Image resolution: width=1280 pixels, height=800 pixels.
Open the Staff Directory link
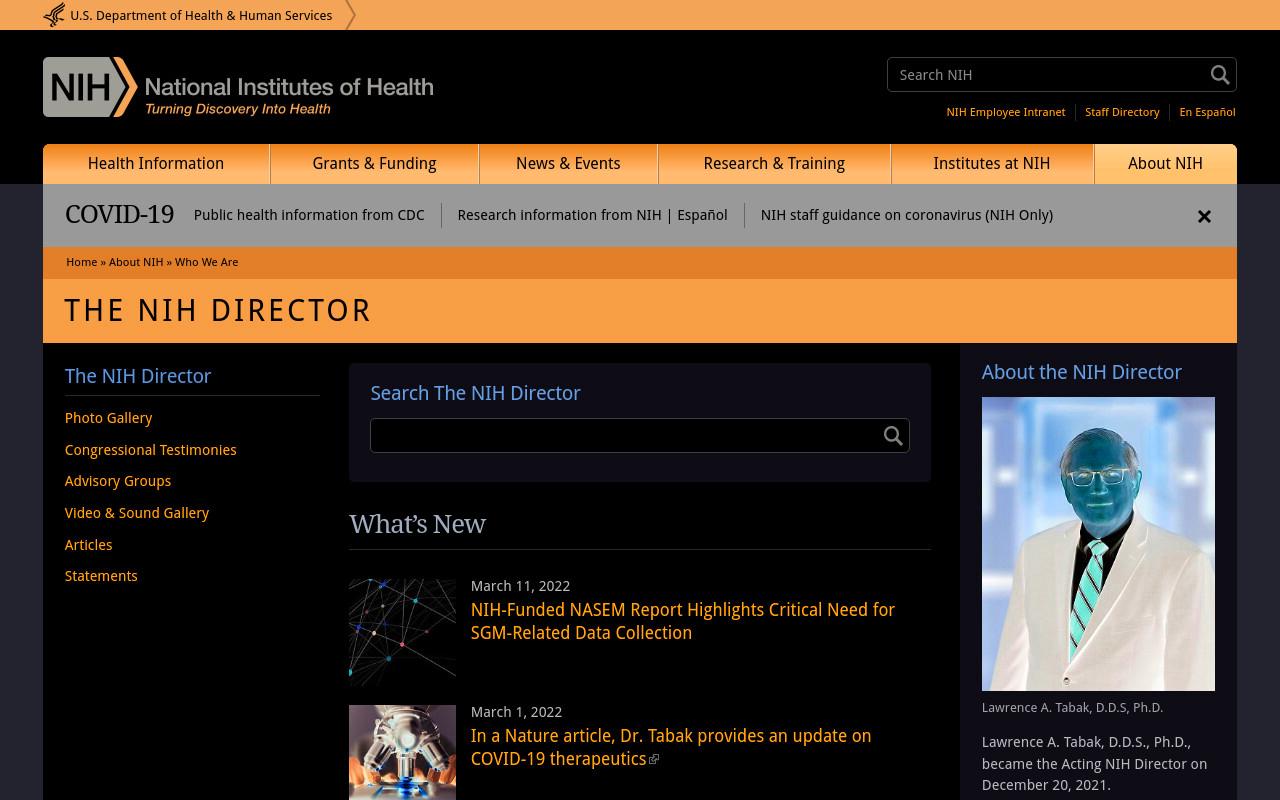pyautogui.click(x=1122, y=112)
